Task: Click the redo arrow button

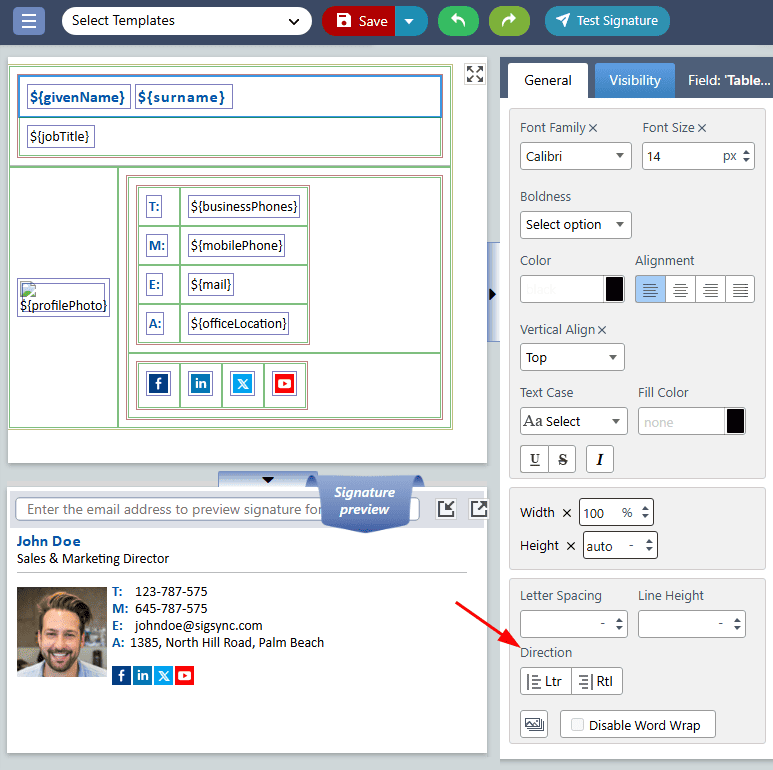Action: 510,20
